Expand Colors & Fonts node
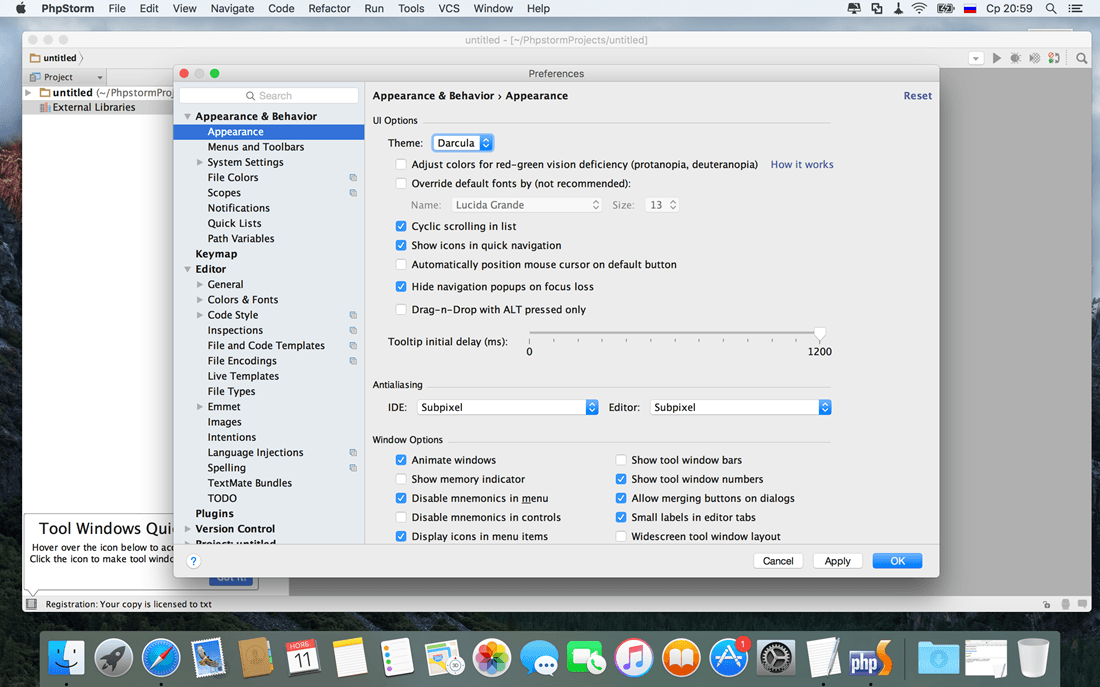The height and width of the screenshot is (687, 1100). point(200,300)
